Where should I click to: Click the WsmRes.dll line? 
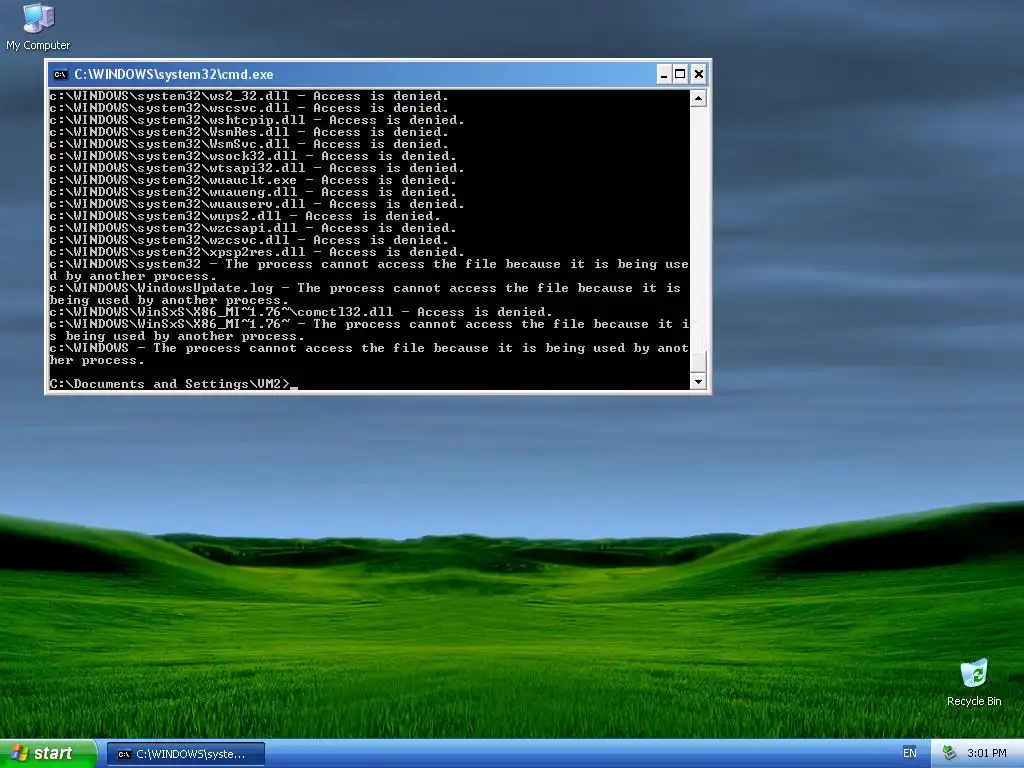coord(249,132)
